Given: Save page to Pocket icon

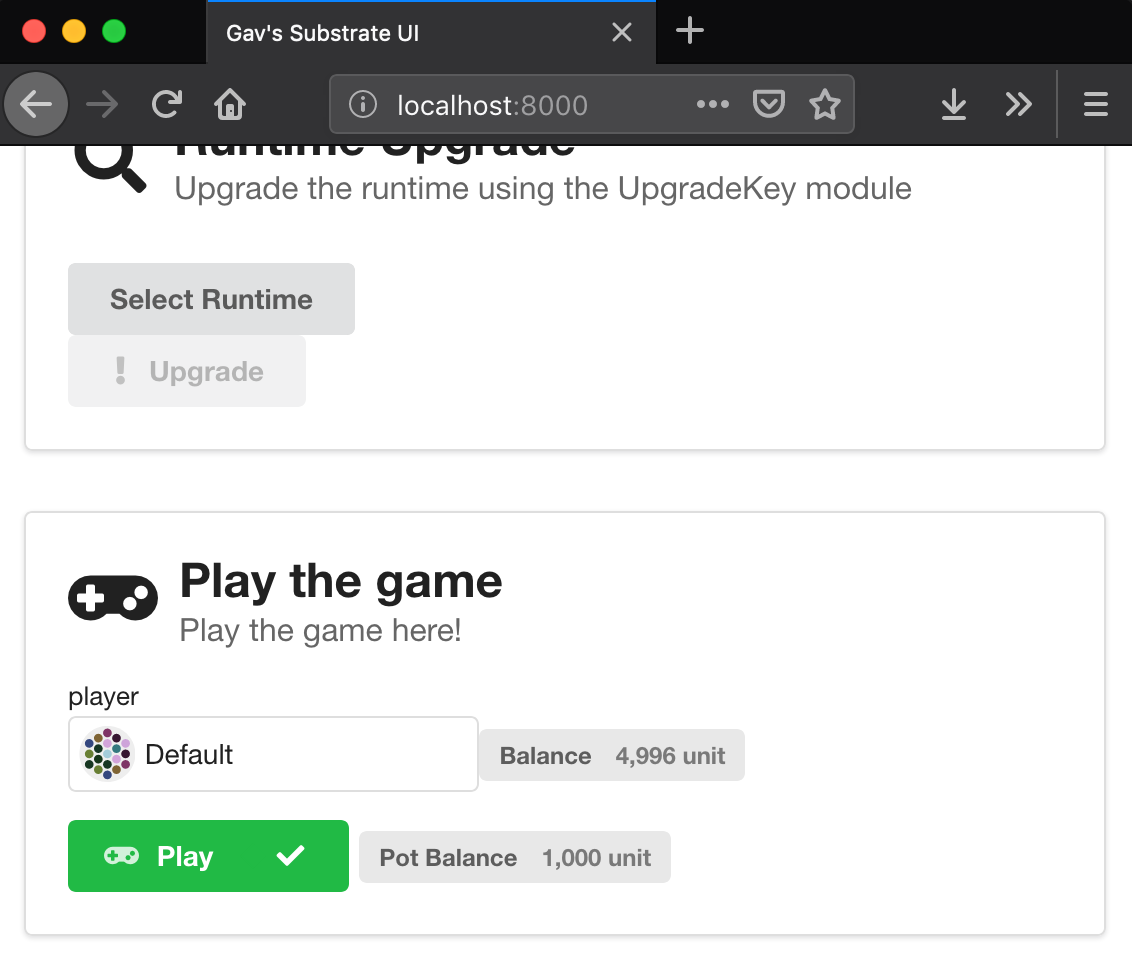Looking at the screenshot, I should pos(769,105).
